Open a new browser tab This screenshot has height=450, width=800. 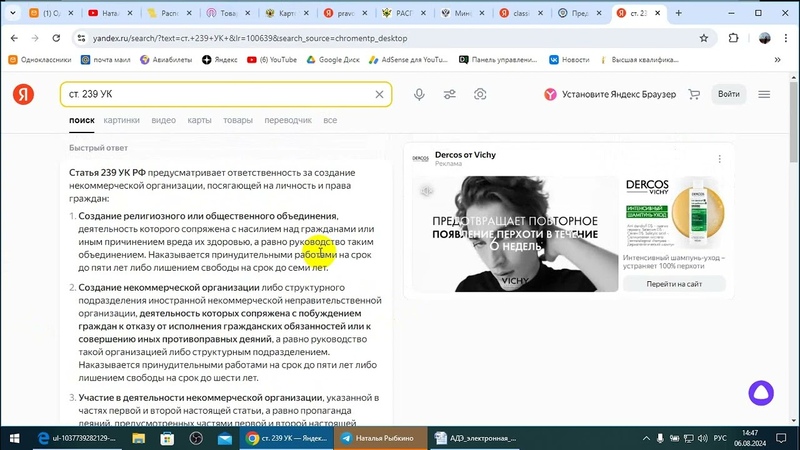click(679, 13)
